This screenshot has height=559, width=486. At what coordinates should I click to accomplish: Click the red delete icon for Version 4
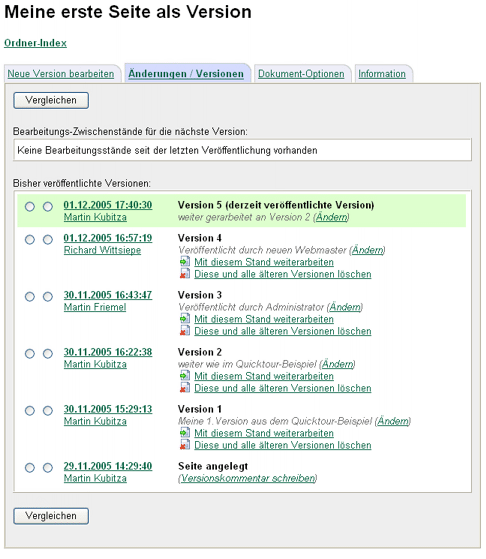184,274
